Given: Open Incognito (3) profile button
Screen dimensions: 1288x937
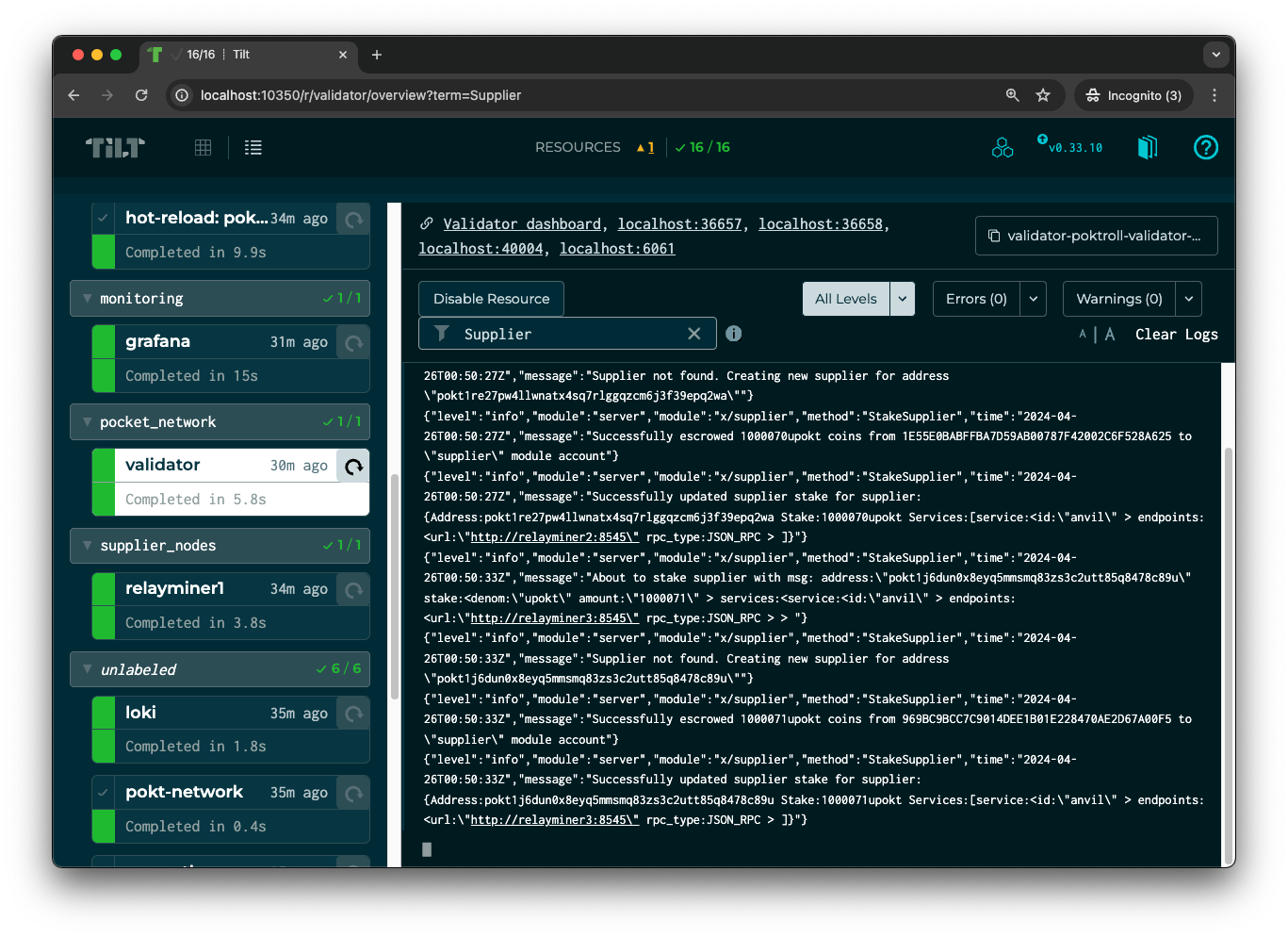Looking at the screenshot, I should (1134, 95).
